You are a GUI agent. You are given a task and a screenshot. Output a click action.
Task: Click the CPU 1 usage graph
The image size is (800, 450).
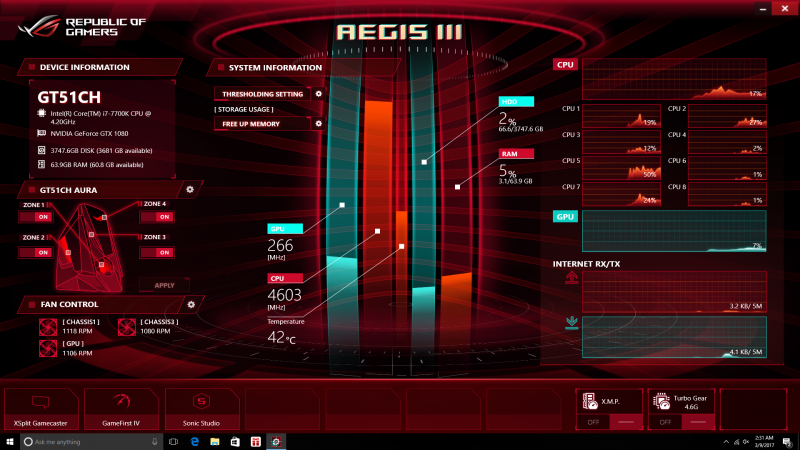pos(621,116)
